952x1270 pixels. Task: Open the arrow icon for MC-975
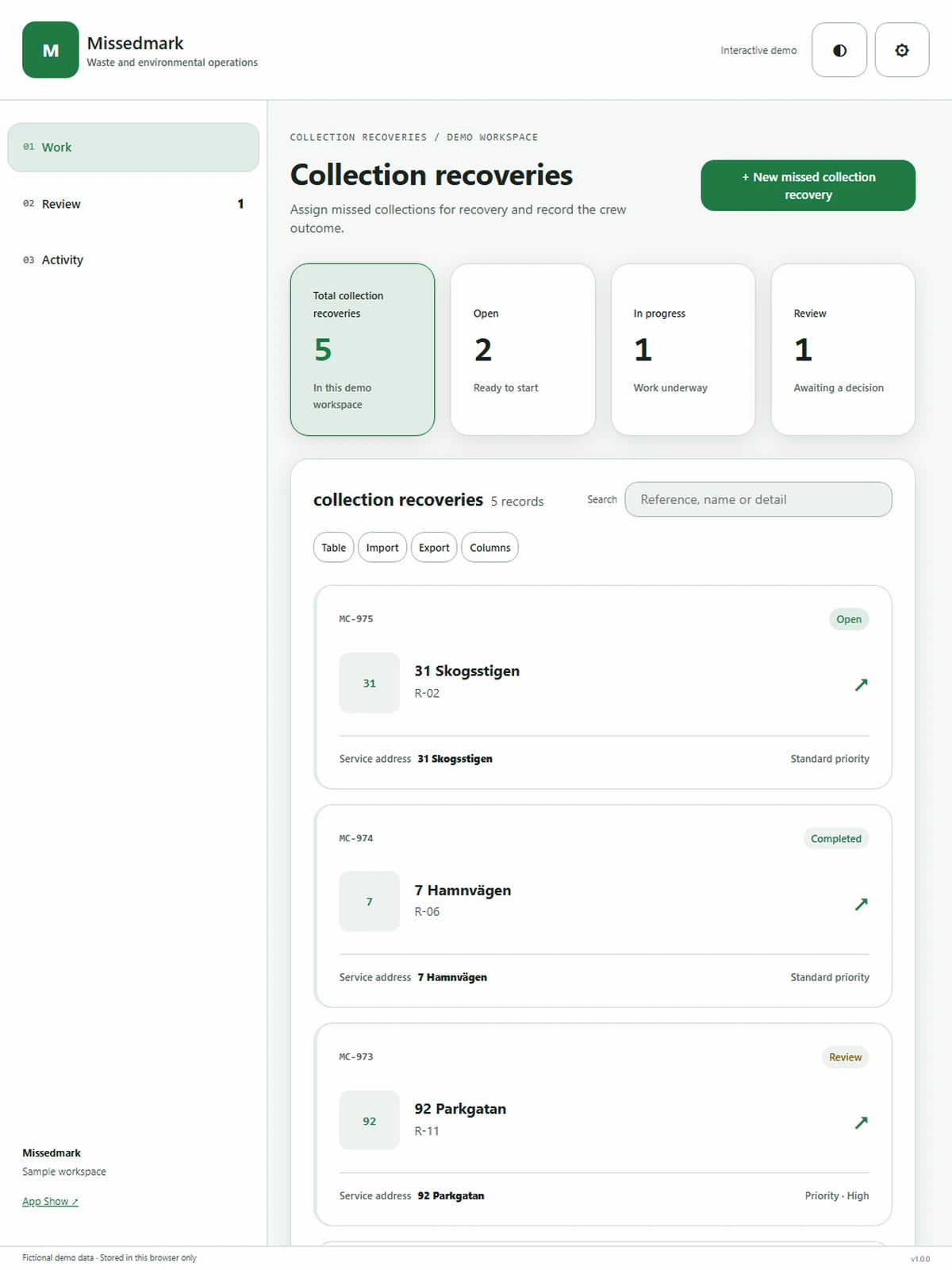tap(861, 684)
